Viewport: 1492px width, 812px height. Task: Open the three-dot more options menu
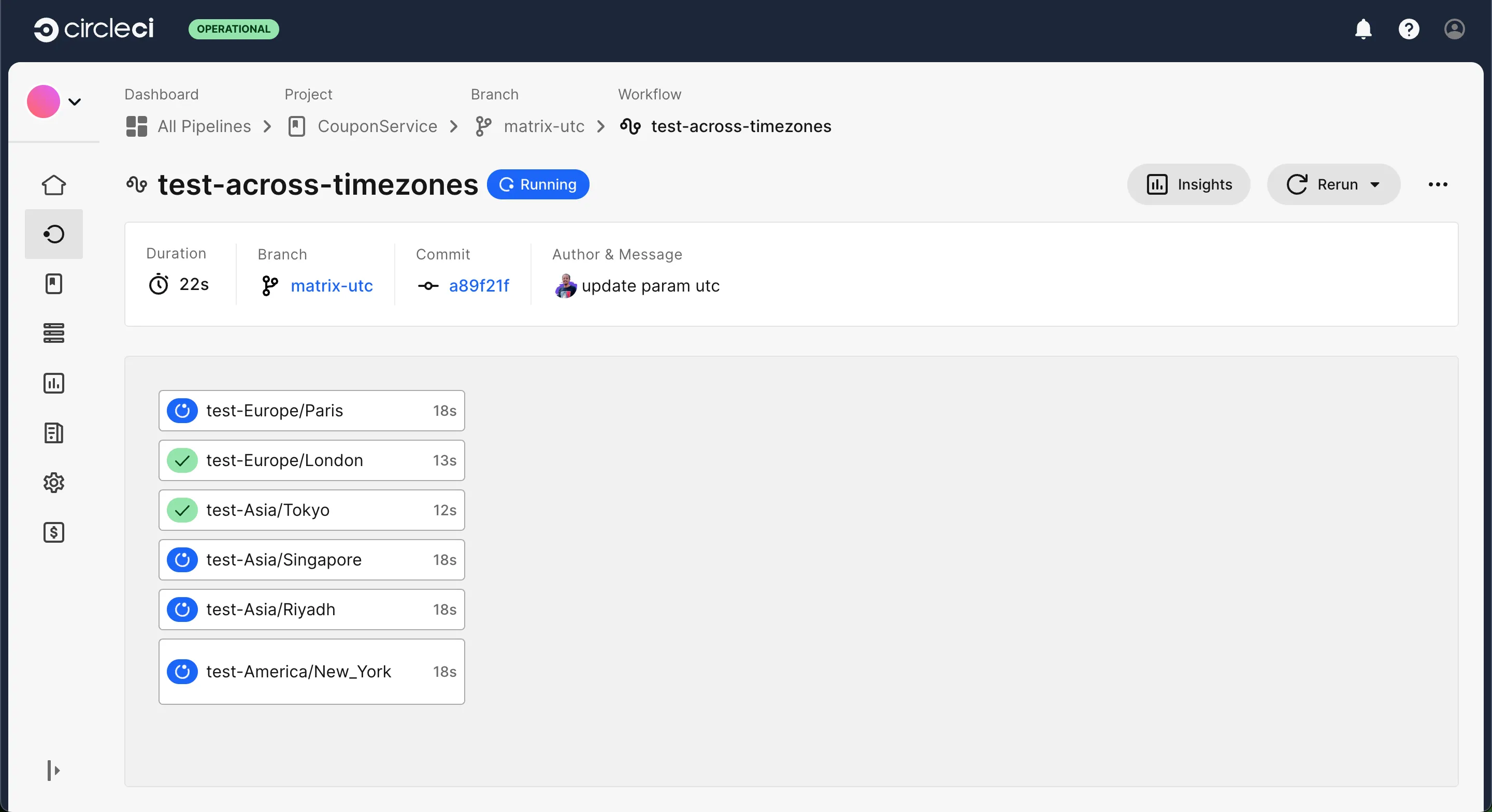point(1438,185)
